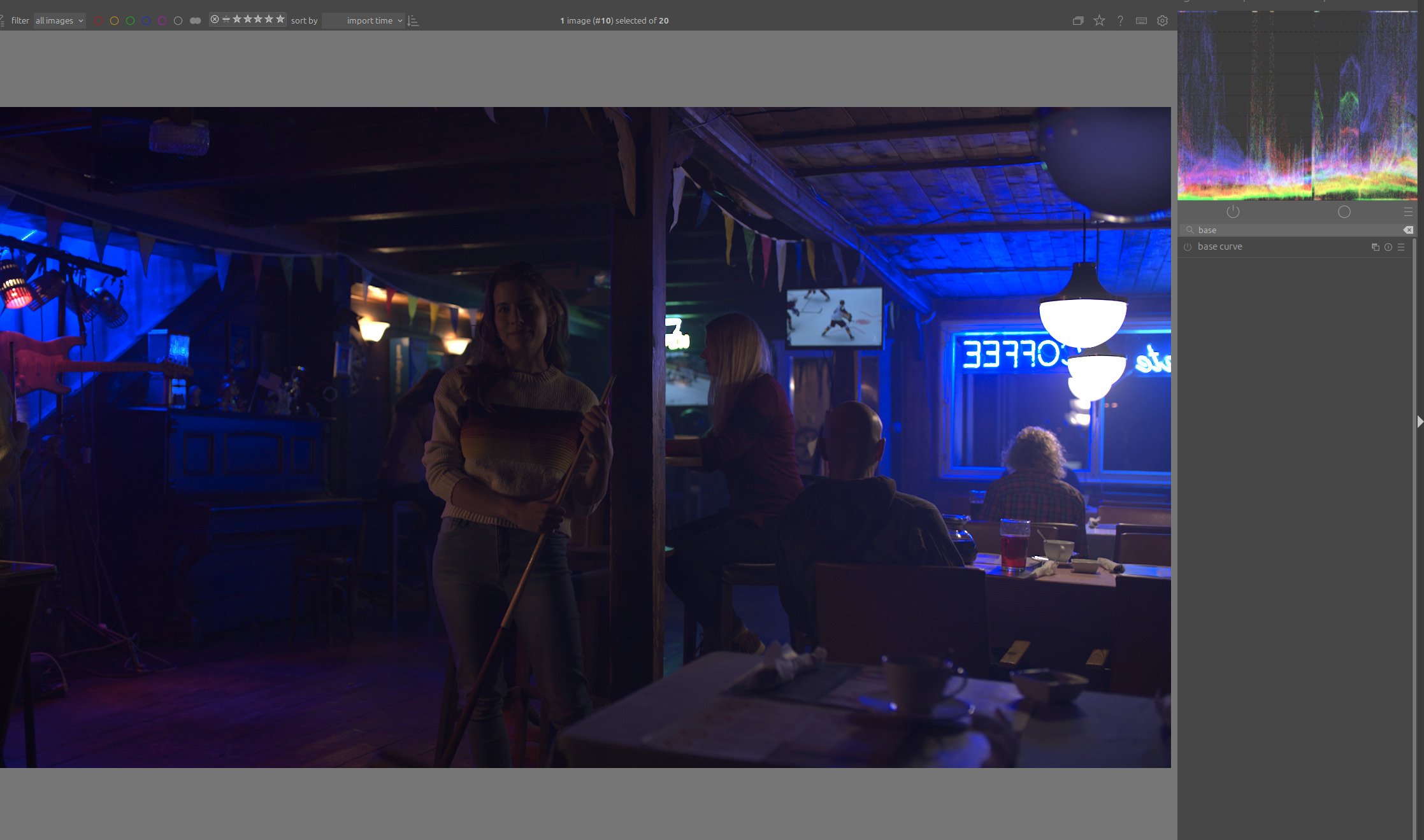Open the context help question mark
Image resolution: width=1424 pixels, height=840 pixels.
click(x=1120, y=21)
